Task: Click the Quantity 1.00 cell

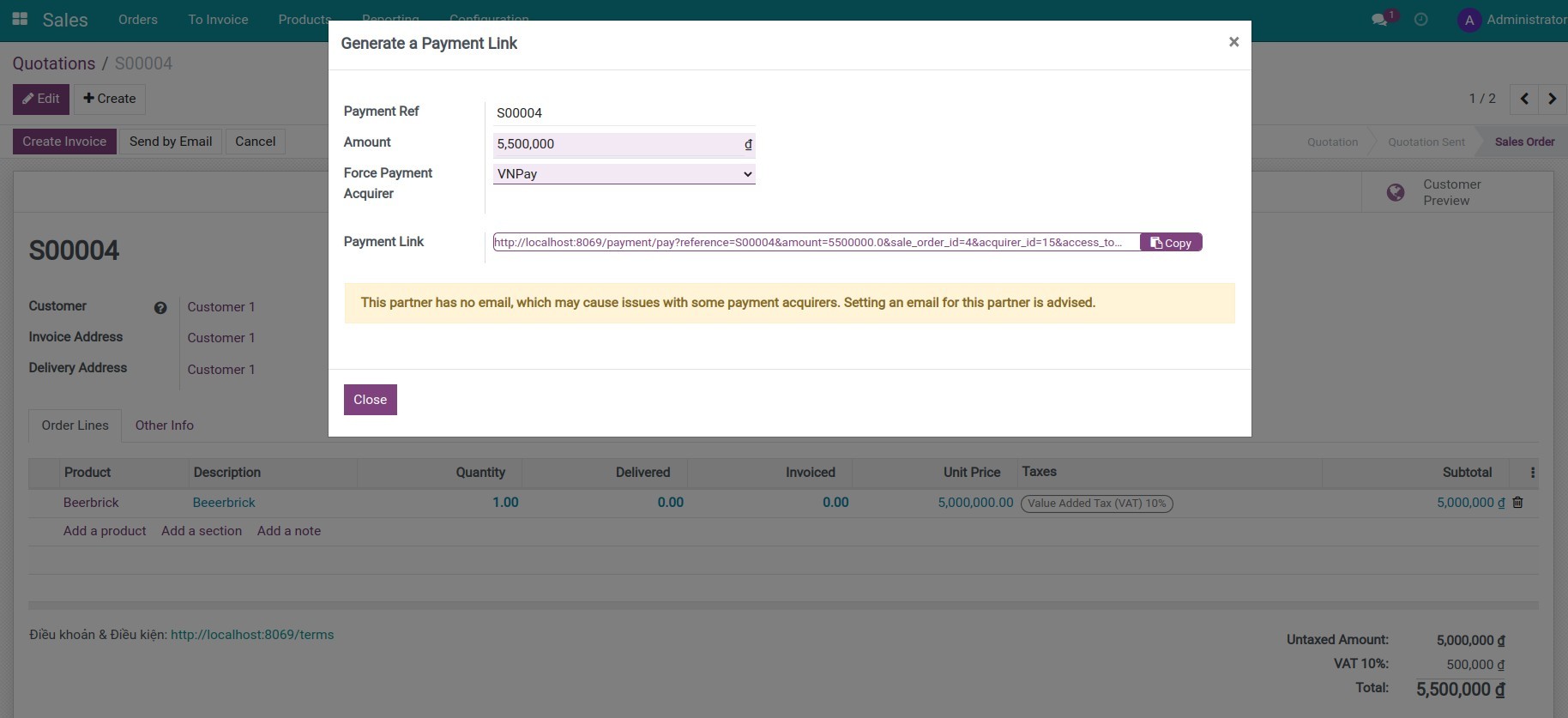Action: point(505,503)
